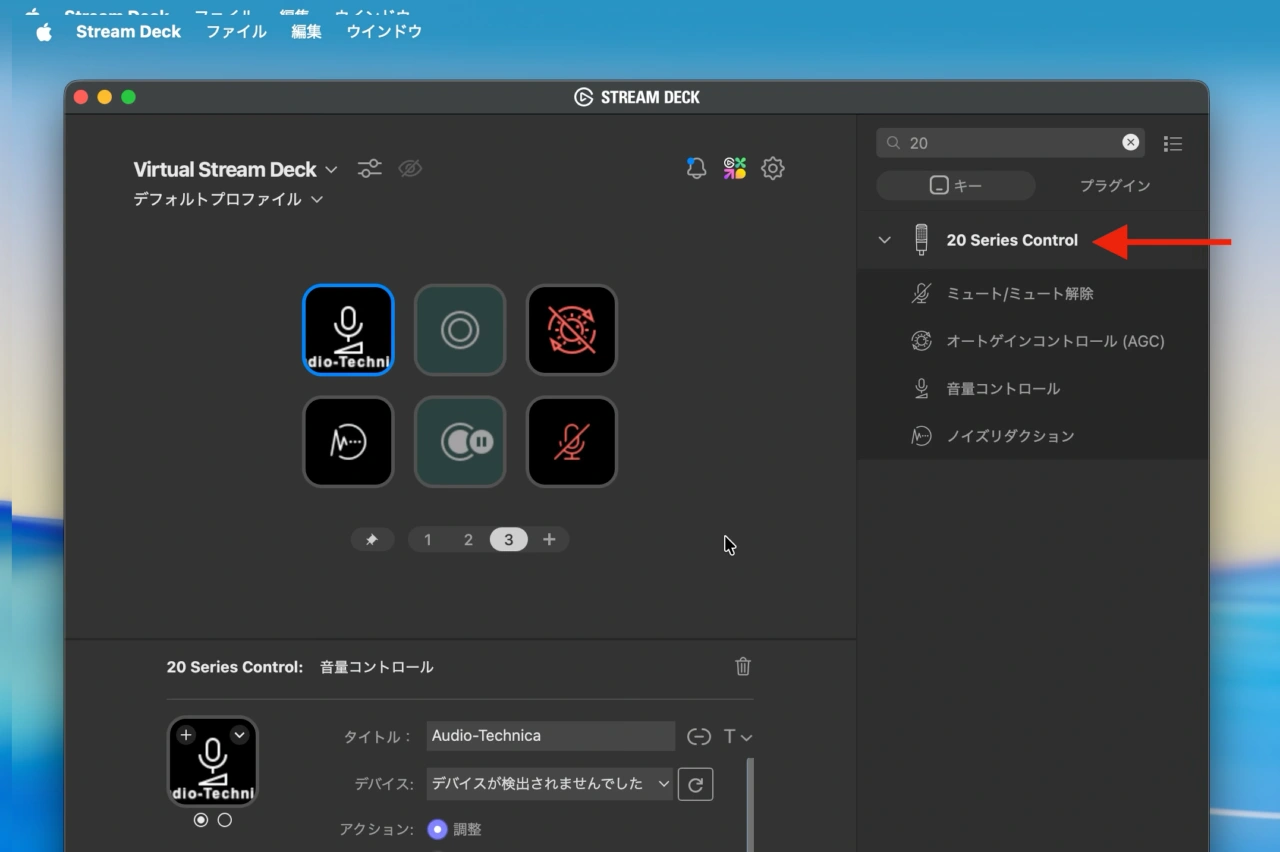Open device settings sliders icon
The height and width of the screenshot is (852, 1280).
point(370,169)
